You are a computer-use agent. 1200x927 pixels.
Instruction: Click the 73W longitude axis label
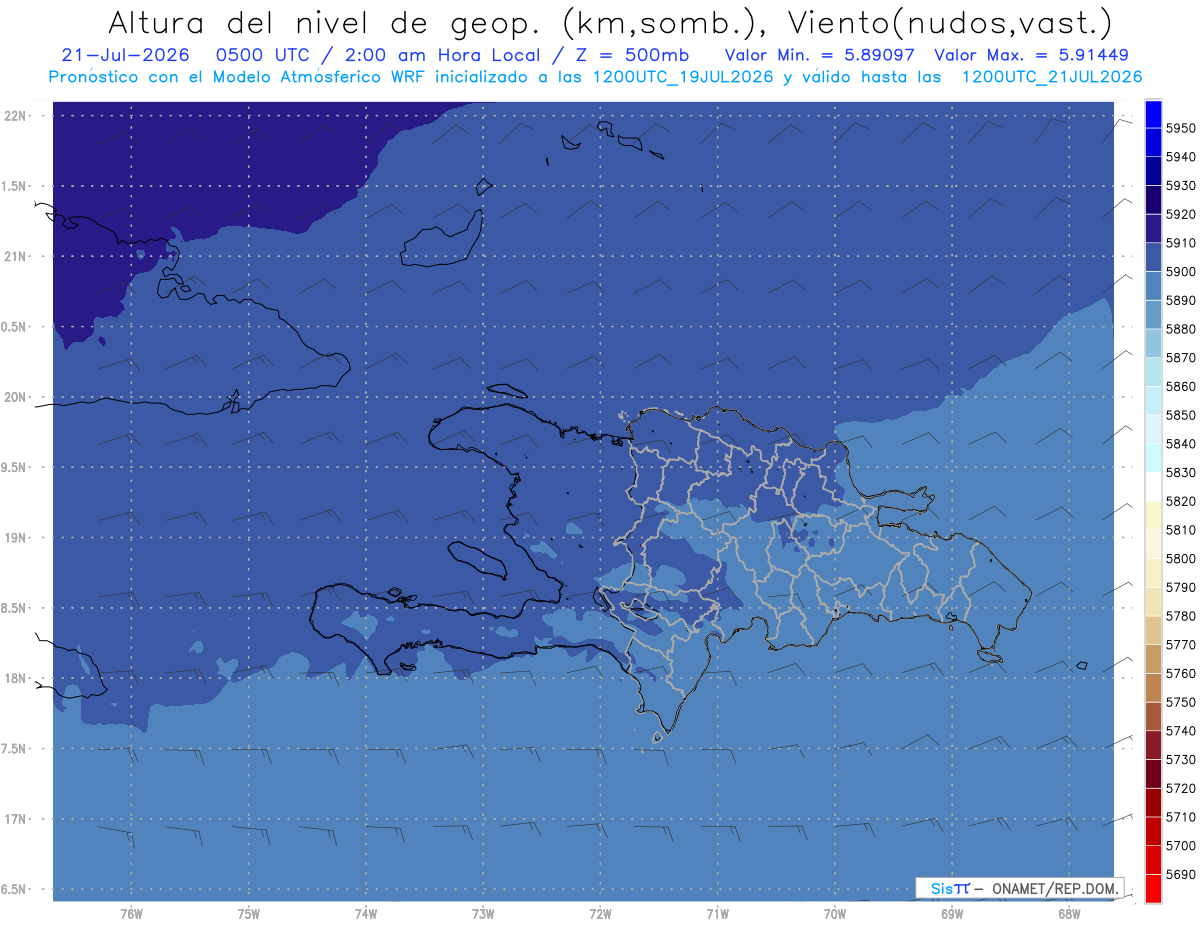pos(483,914)
